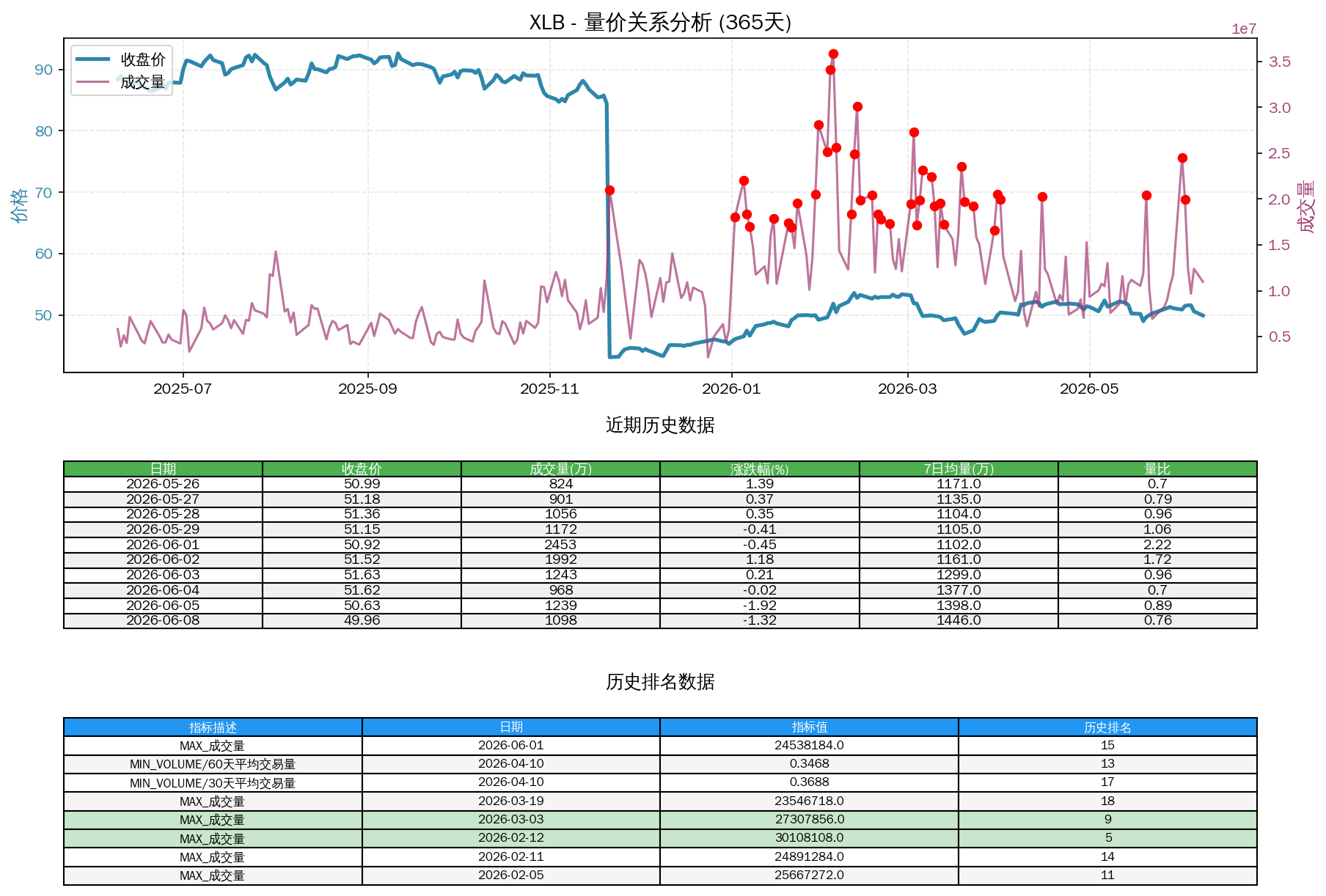Image resolution: width=1326 pixels, height=896 pixels.
Task: Select the closing price cell 51.18
Action: pyautogui.click(x=362, y=499)
